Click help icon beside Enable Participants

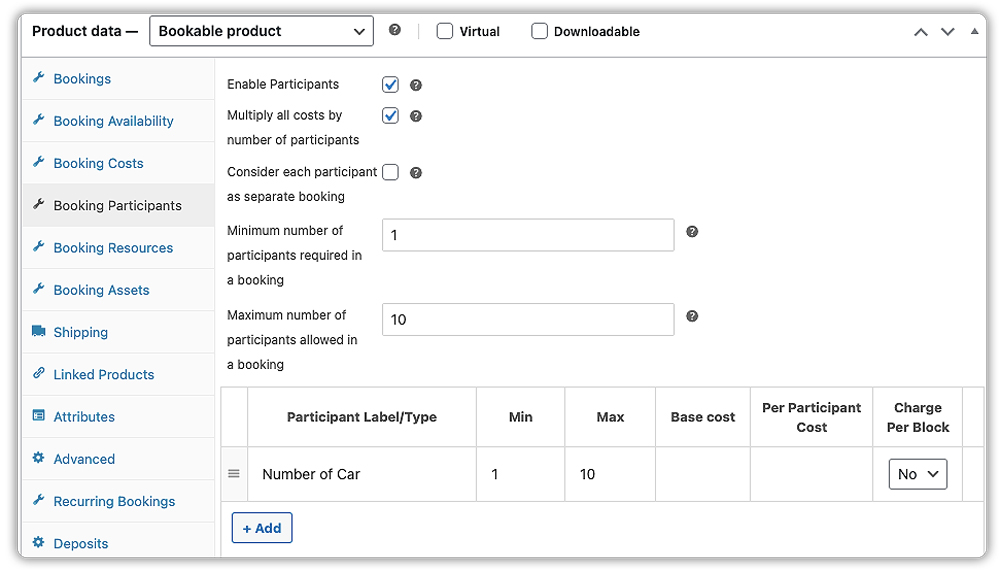(x=416, y=85)
